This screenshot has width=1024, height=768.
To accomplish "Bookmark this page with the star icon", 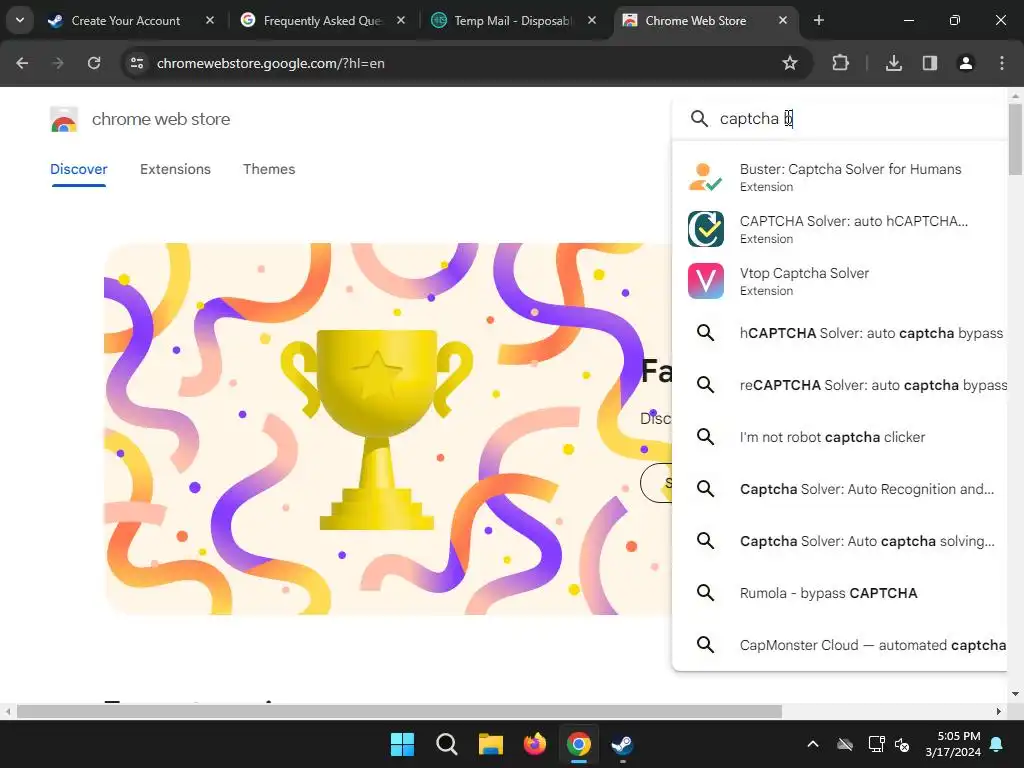I will pyautogui.click(x=790, y=63).
